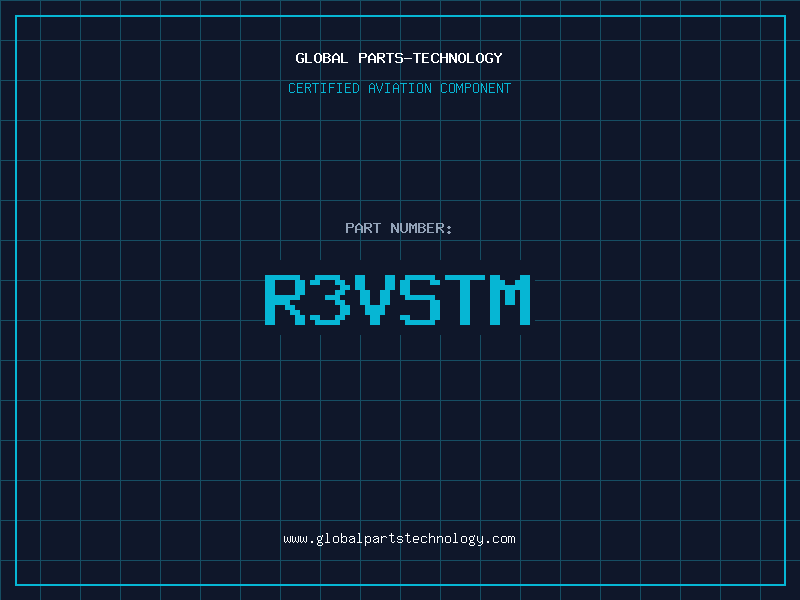Open the www.globalpartstechnology.com link
The image size is (800, 600).
[399, 539]
